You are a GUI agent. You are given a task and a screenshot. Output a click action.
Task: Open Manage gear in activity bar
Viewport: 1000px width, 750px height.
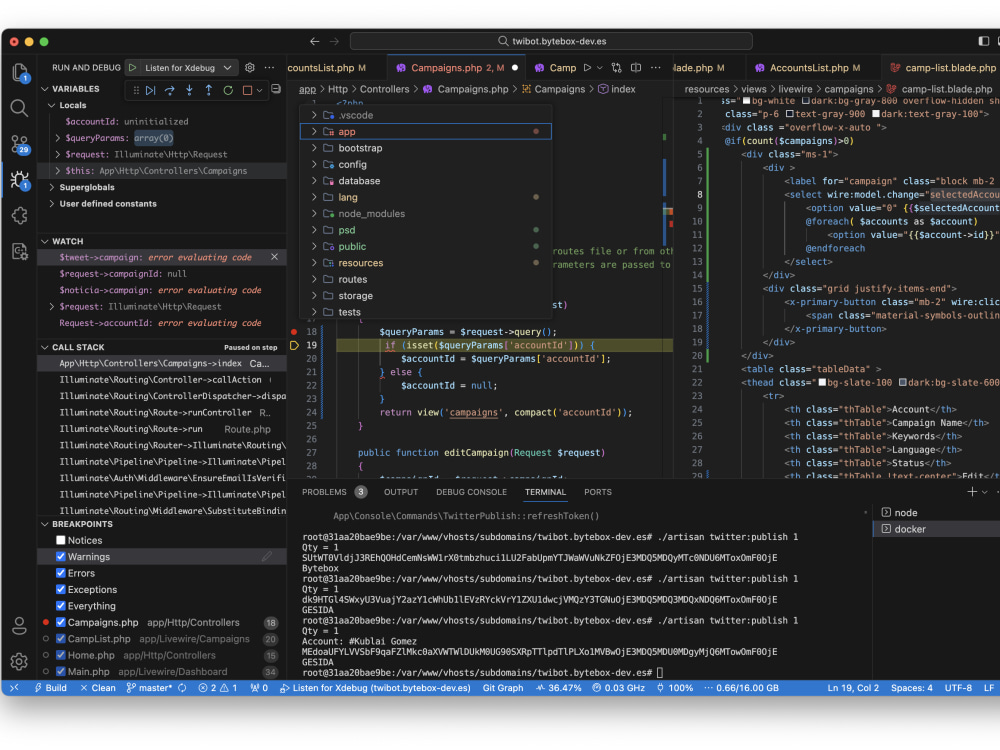tap(20, 661)
